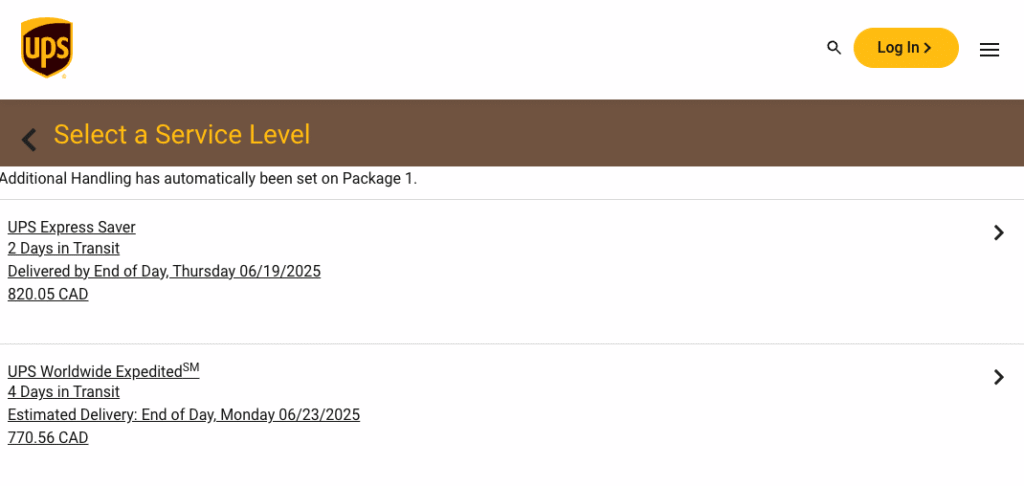Click the Additional Handling notice text
Image resolution: width=1024 pixels, height=486 pixels.
click(208, 178)
